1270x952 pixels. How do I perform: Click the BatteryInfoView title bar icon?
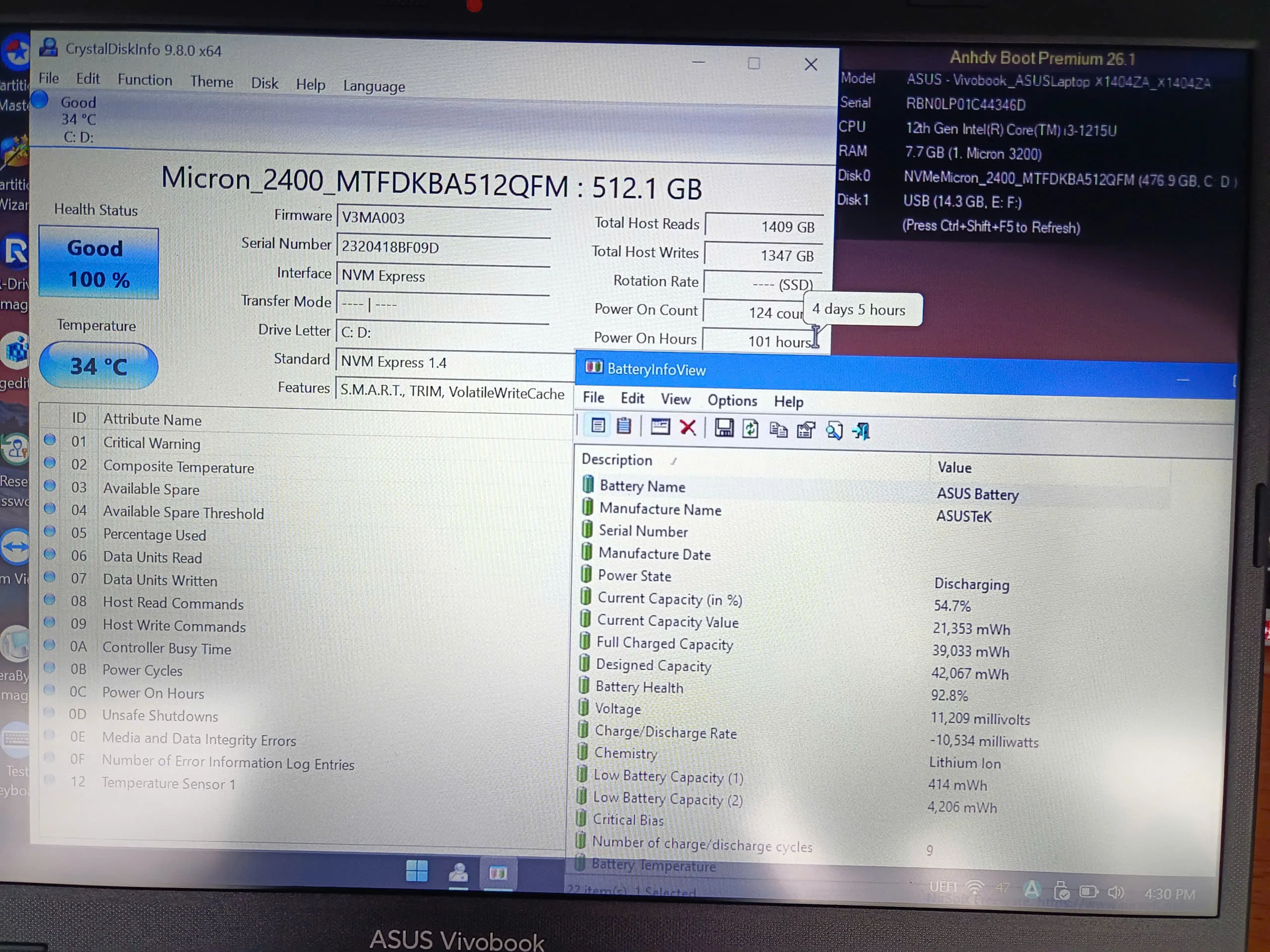(594, 367)
